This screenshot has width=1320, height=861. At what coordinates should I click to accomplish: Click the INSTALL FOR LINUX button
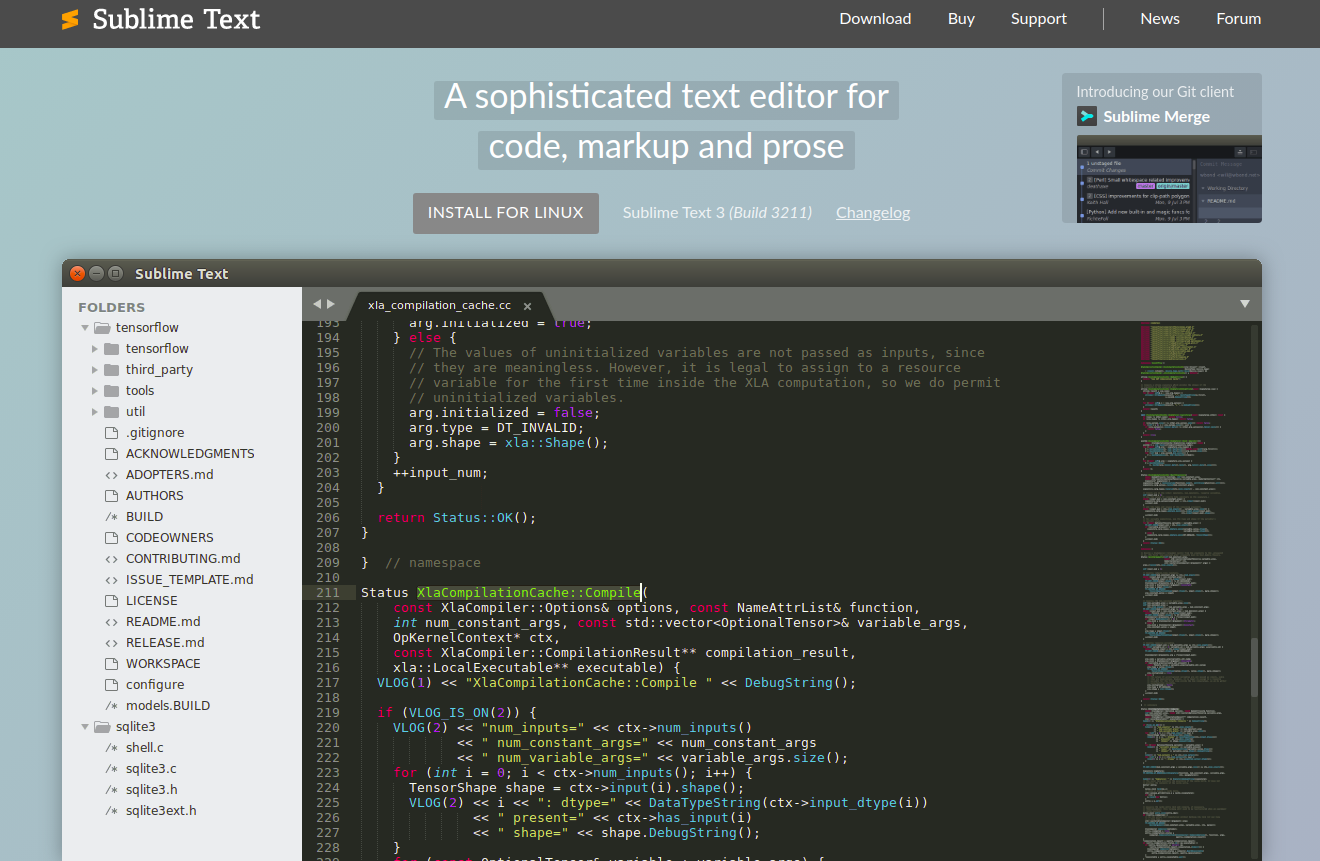pyautogui.click(x=505, y=213)
